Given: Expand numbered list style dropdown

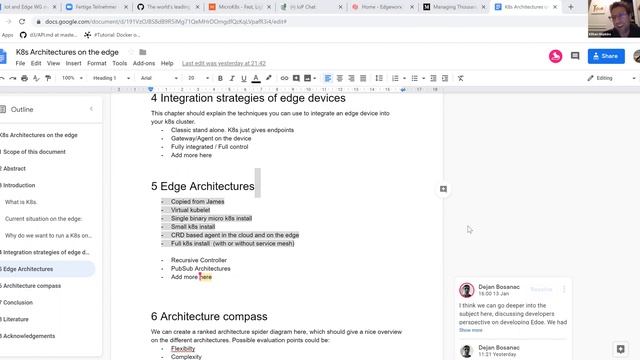Looking at the screenshot, I should (404, 78).
